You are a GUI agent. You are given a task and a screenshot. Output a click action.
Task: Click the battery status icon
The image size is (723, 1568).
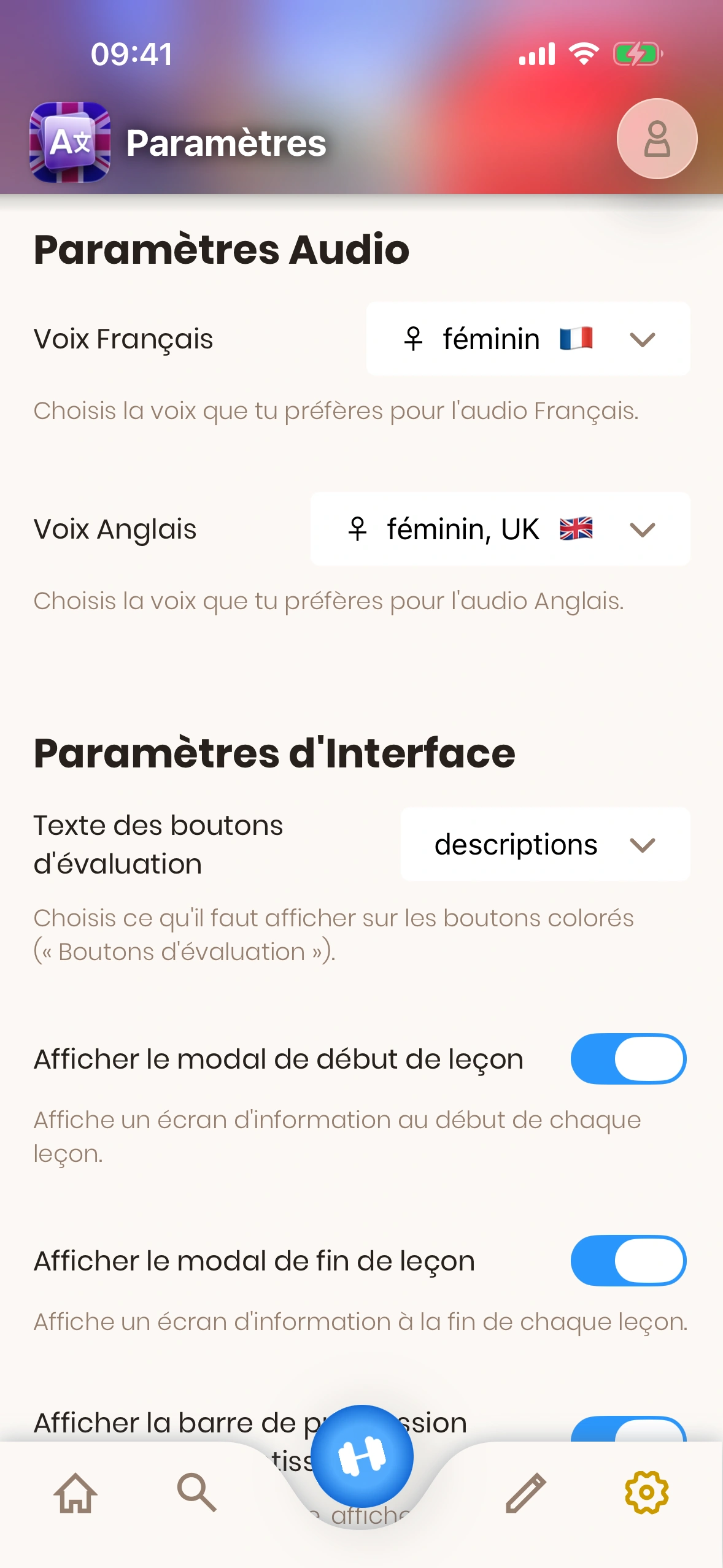638,54
